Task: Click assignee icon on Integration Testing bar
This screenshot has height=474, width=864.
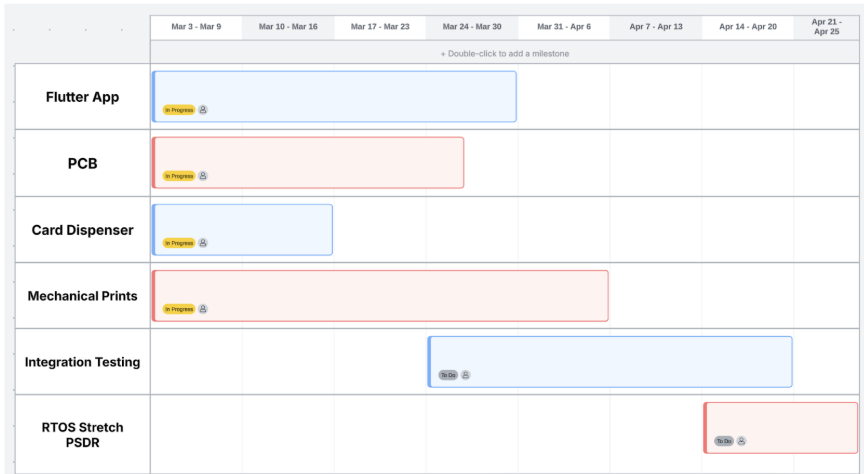Action: click(466, 375)
